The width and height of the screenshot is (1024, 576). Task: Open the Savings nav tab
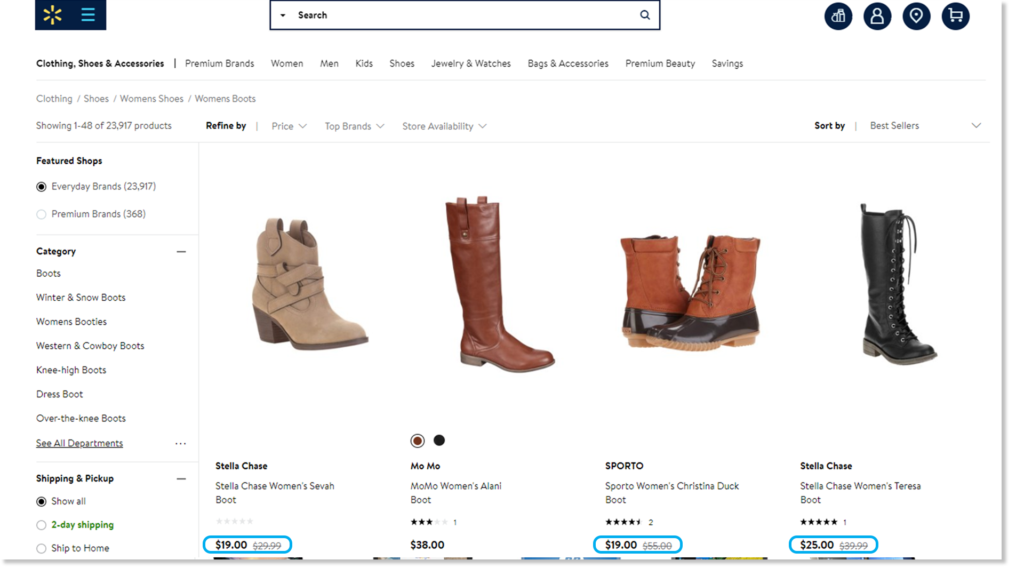[728, 63]
